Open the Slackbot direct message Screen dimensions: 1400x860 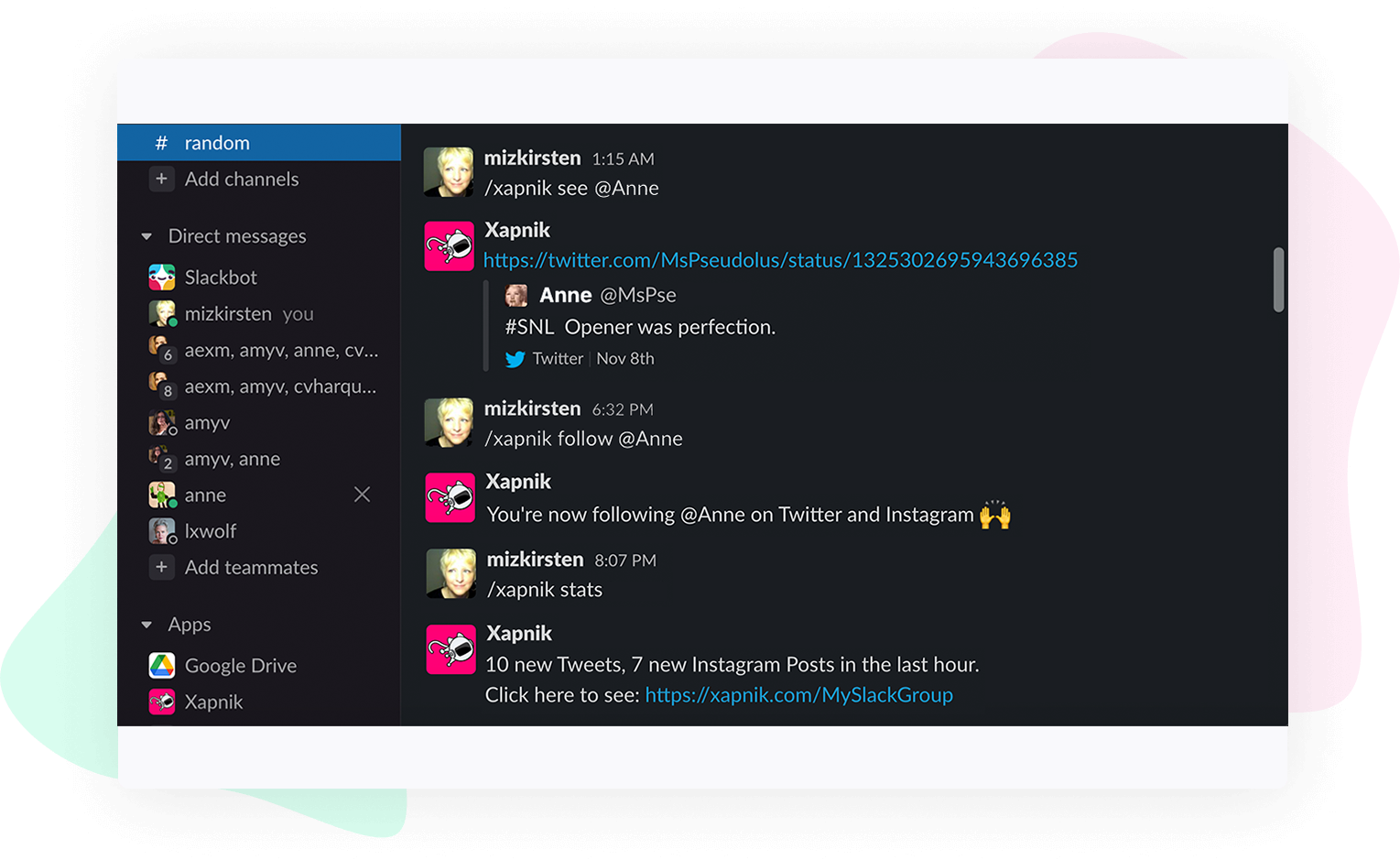click(221, 278)
